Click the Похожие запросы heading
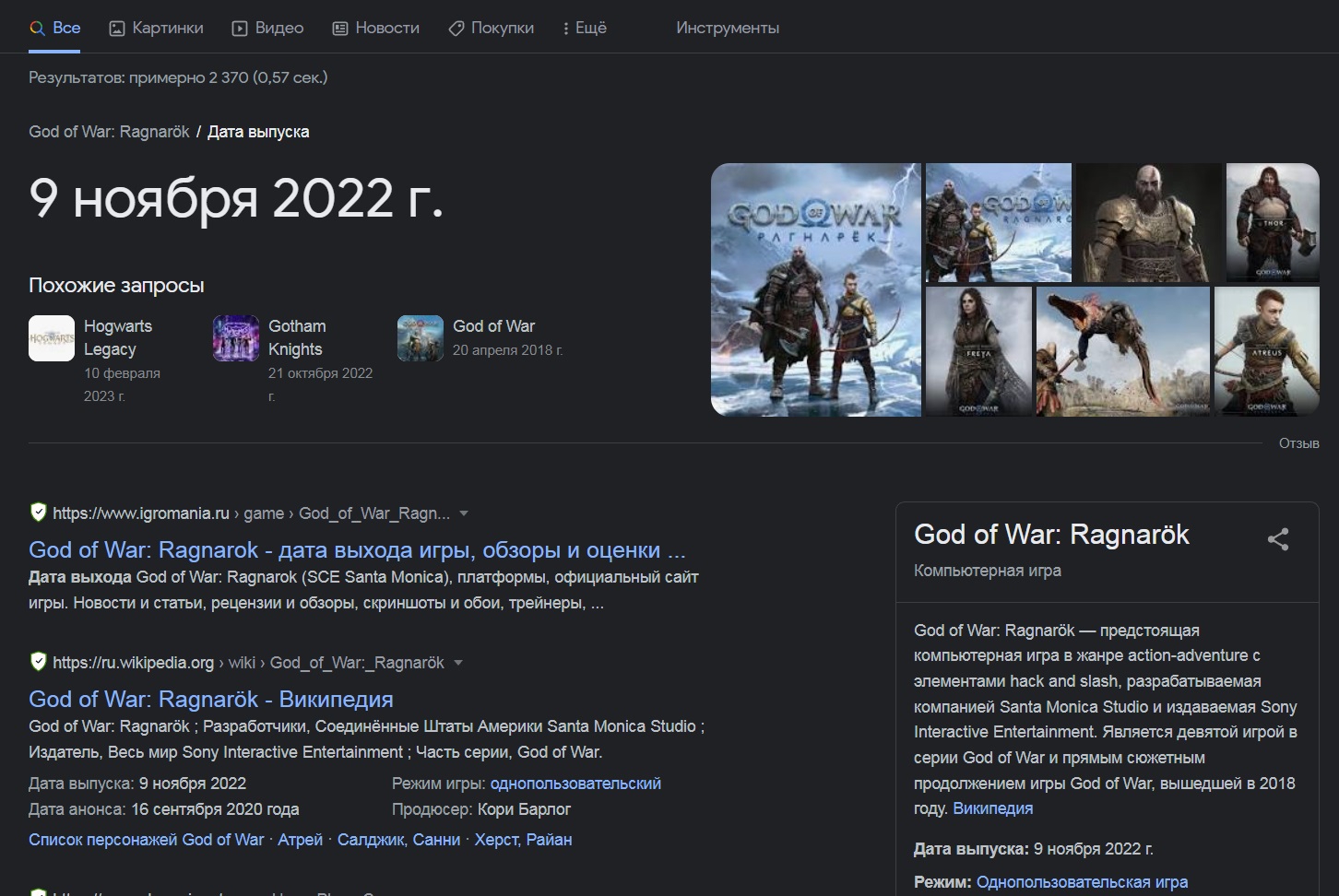1339x896 pixels. pos(116,285)
